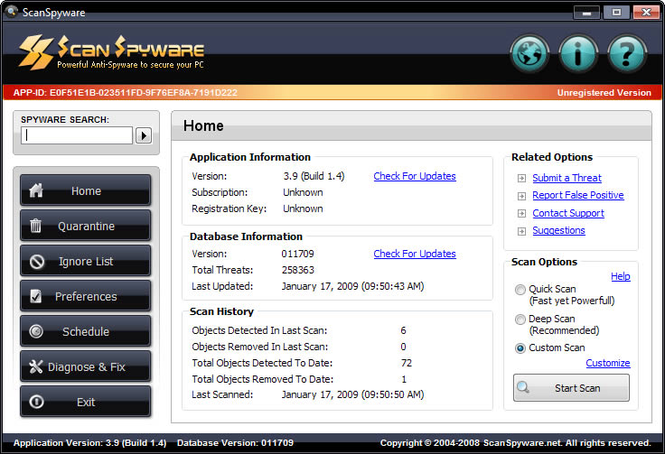This screenshot has height=454, width=665.
Task: Click the total threats value 258363
Action: (298, 270)
